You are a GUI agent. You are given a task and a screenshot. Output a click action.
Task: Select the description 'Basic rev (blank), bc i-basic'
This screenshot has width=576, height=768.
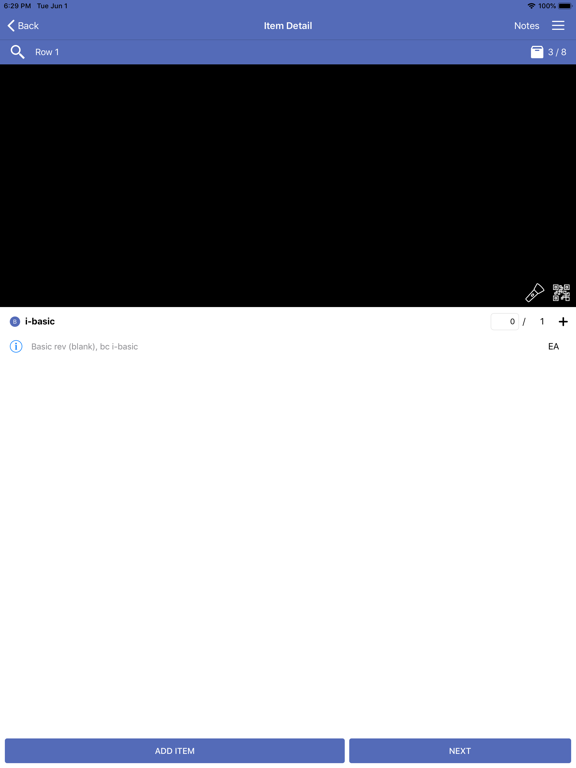[x=85, y=347]
